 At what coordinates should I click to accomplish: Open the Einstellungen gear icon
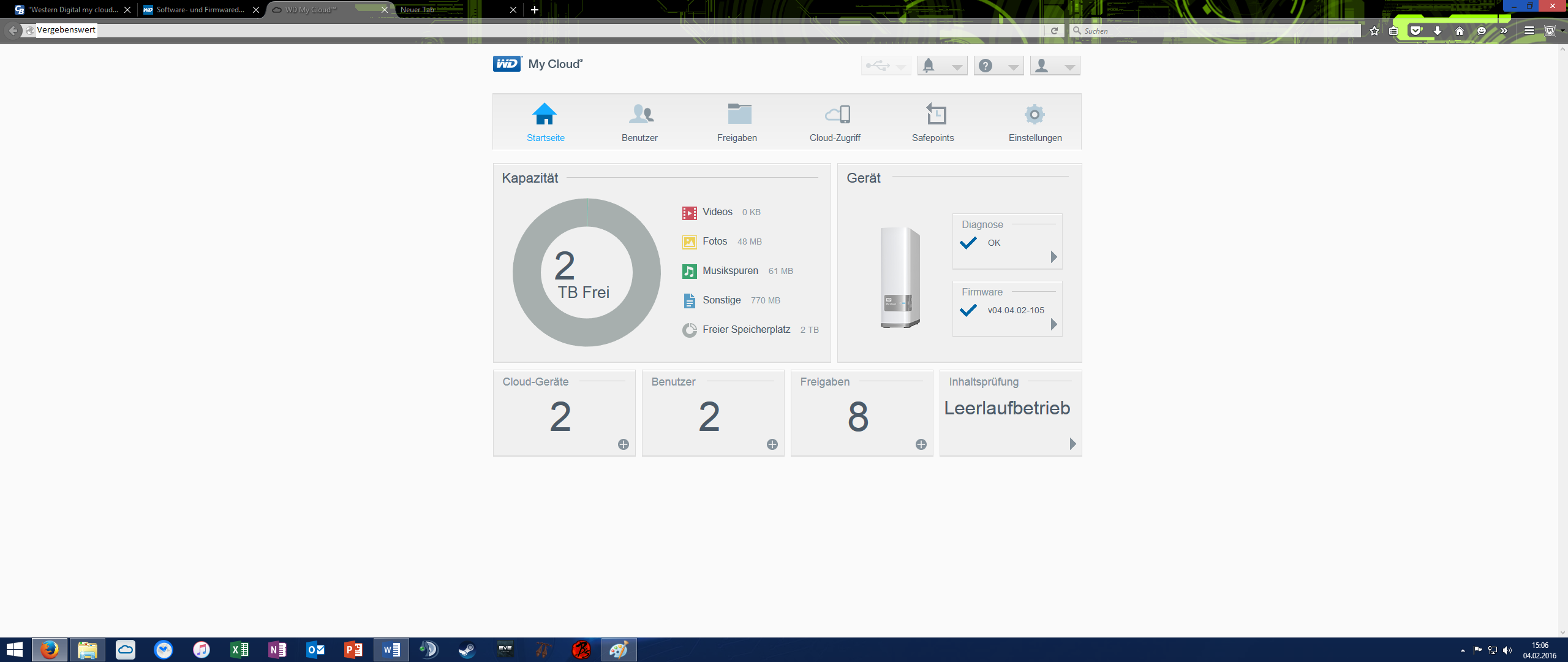[x=1034, y=115]
